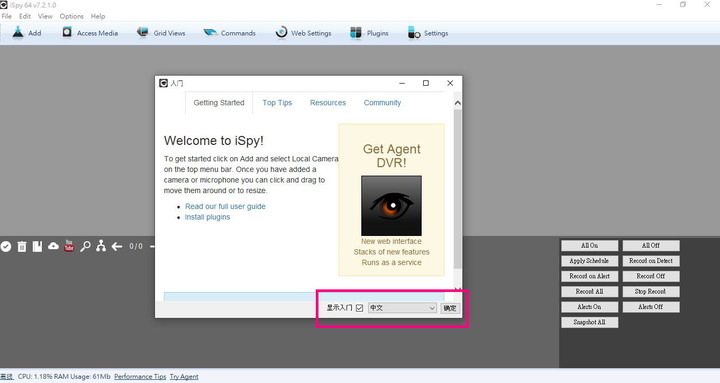Screen dimensions: 720x383
Task: Click the dialog scrollbar up arrow
Action: (457, 103)
